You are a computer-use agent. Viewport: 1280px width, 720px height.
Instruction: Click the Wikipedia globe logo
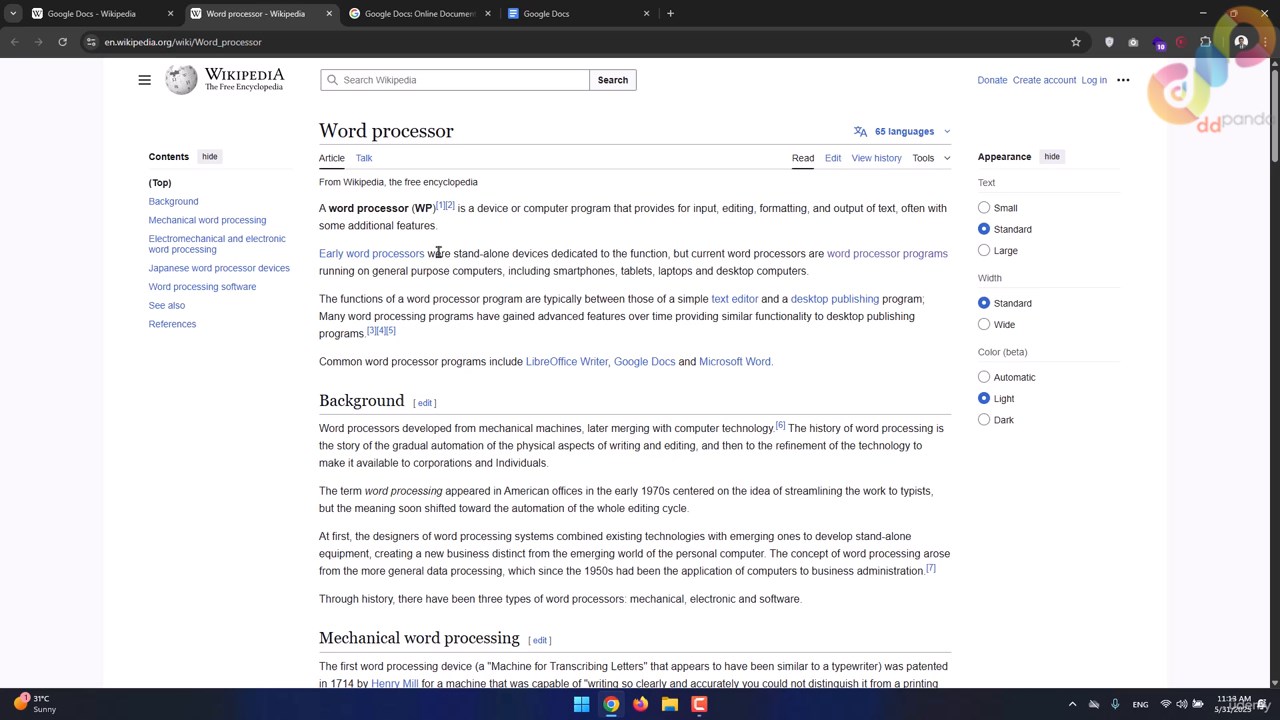point(181,80)
